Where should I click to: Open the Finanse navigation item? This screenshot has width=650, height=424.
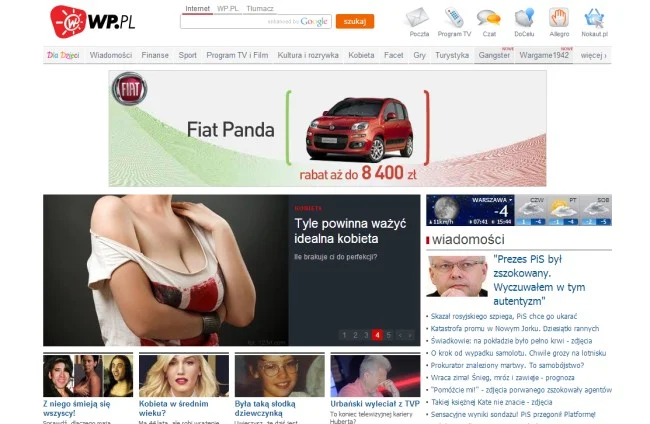coord(155,55)
